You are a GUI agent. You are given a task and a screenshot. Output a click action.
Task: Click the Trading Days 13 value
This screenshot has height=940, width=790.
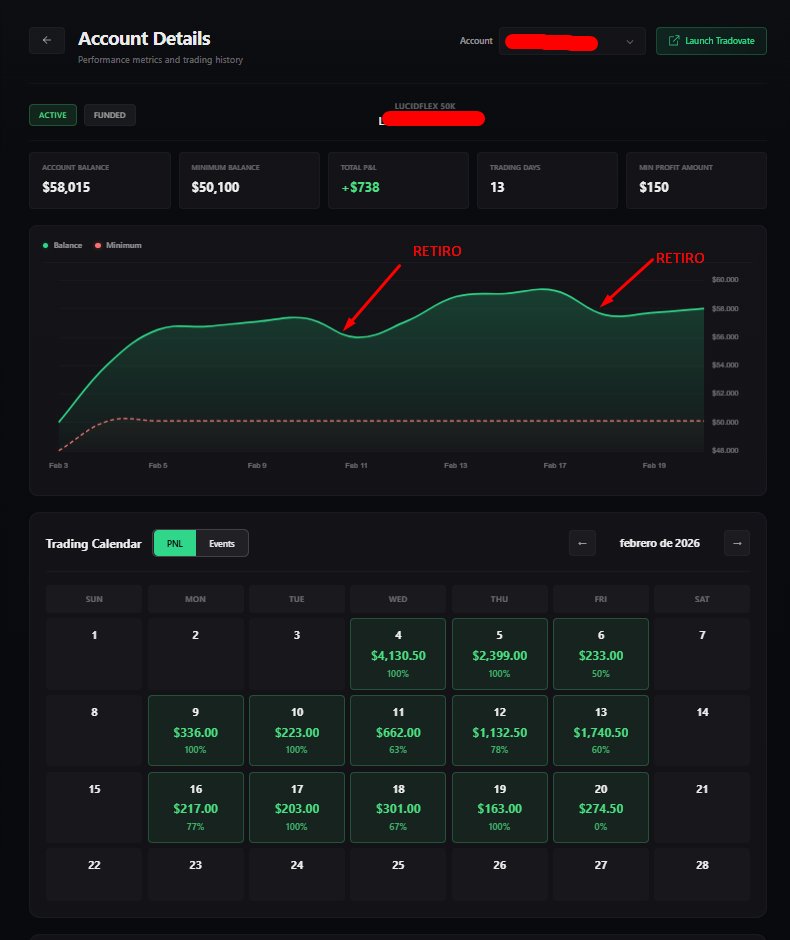click(x=497, y=188)
